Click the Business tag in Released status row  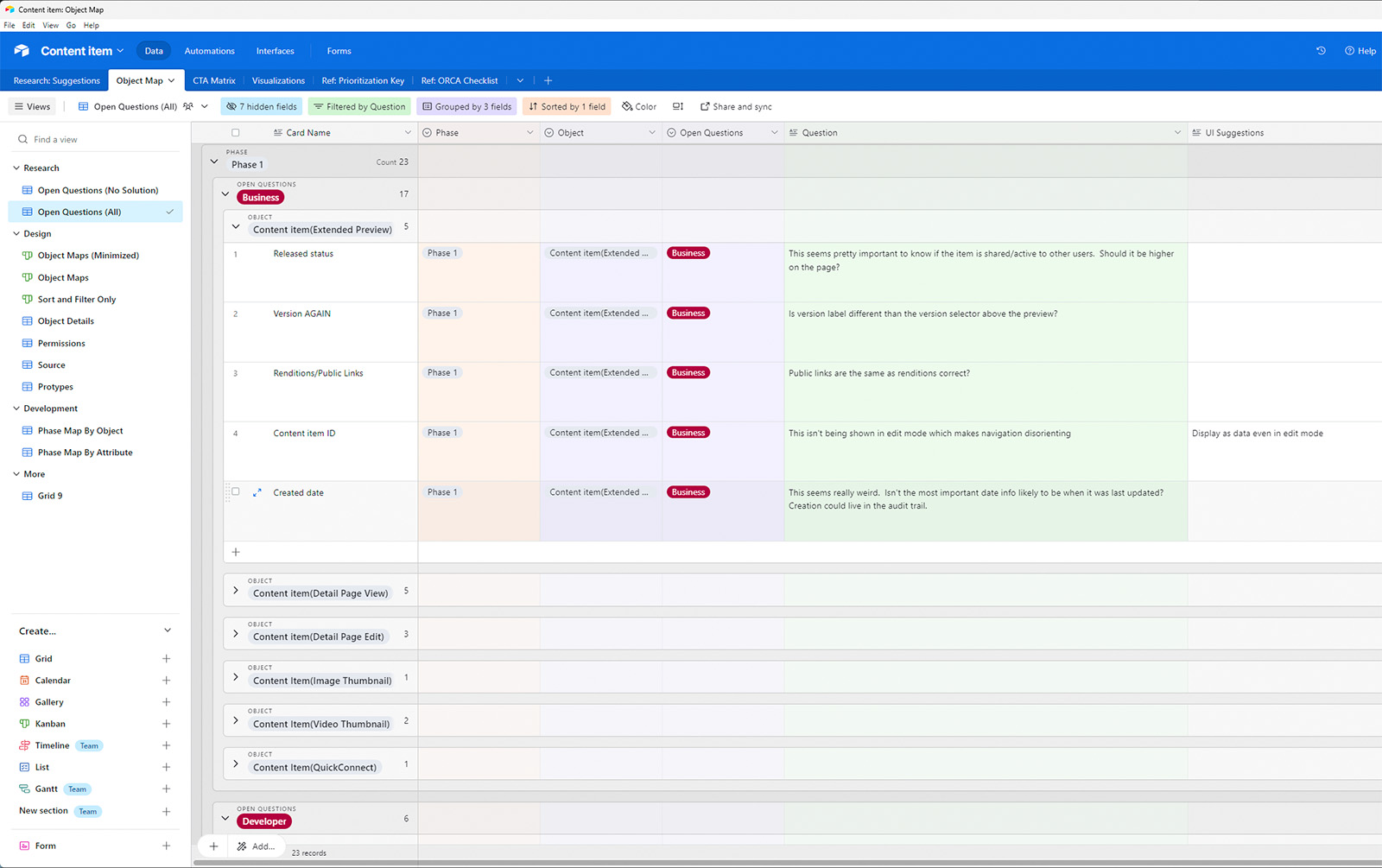(688, 253)
